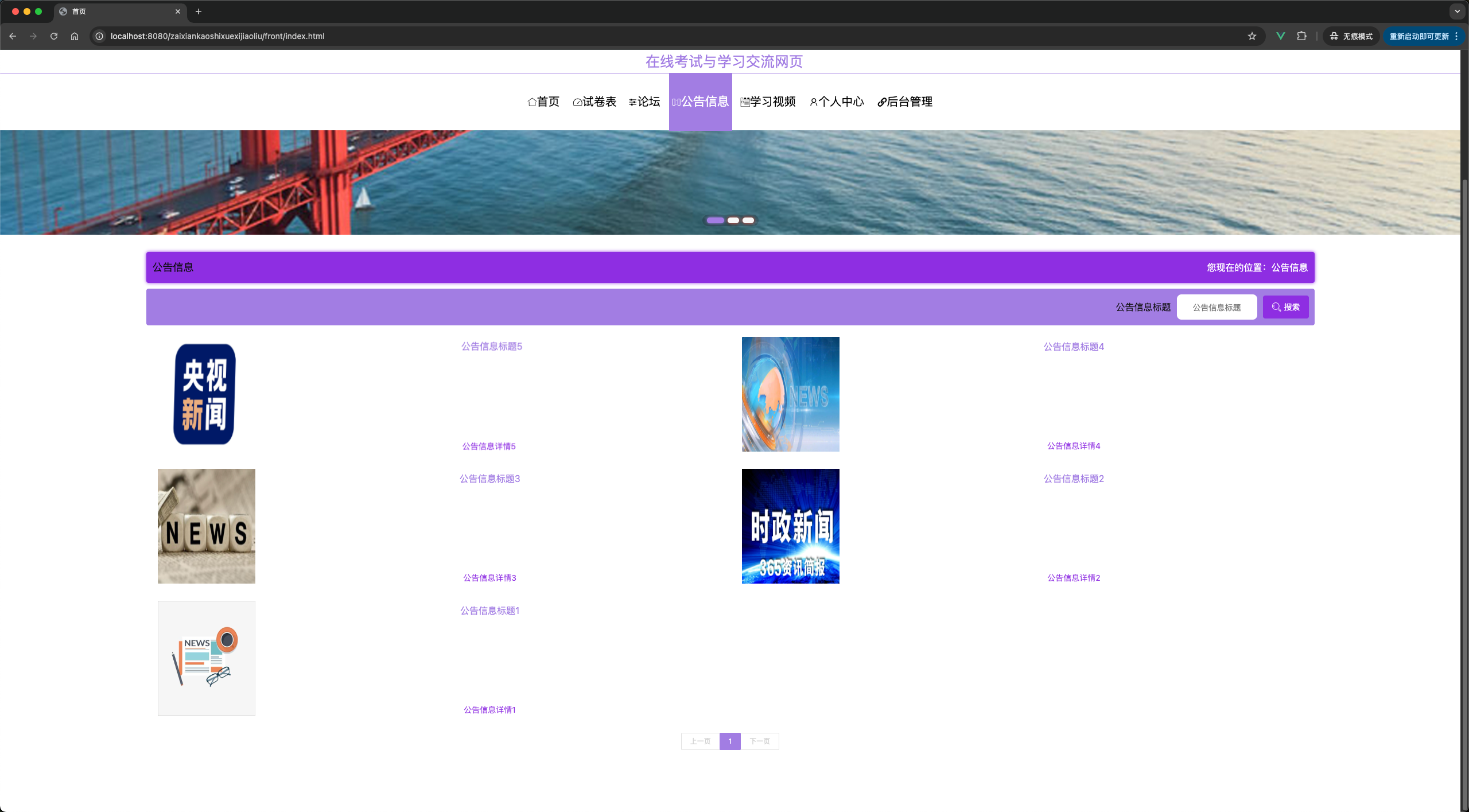Open 试卷表 navigation item
The height and width of the screenshot is (812, 1469).
(x=594, y=102)
